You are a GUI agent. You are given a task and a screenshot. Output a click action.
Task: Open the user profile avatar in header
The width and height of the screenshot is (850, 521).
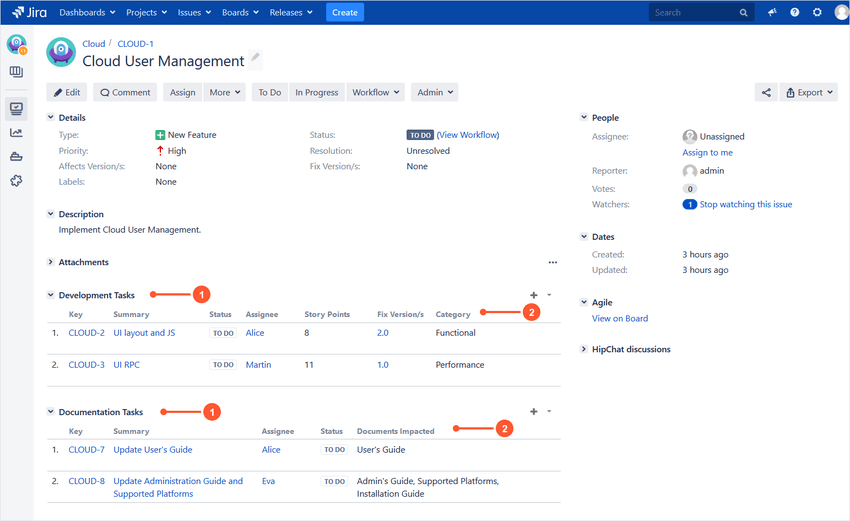pos(842,12)
